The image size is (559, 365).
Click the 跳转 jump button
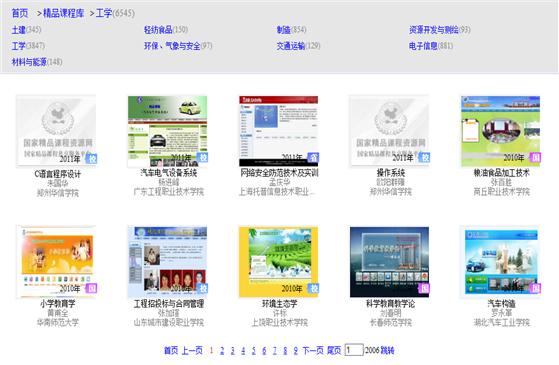[387, 350]
